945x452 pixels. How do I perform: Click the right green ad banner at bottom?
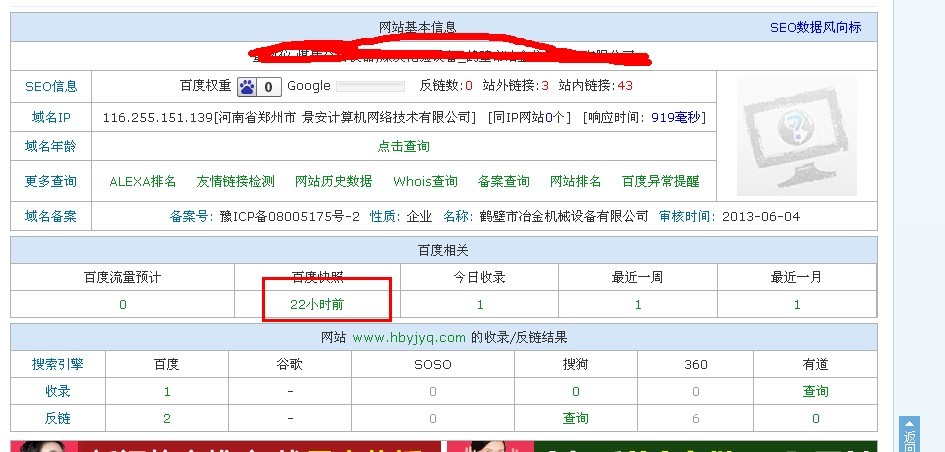pos(662,447)
